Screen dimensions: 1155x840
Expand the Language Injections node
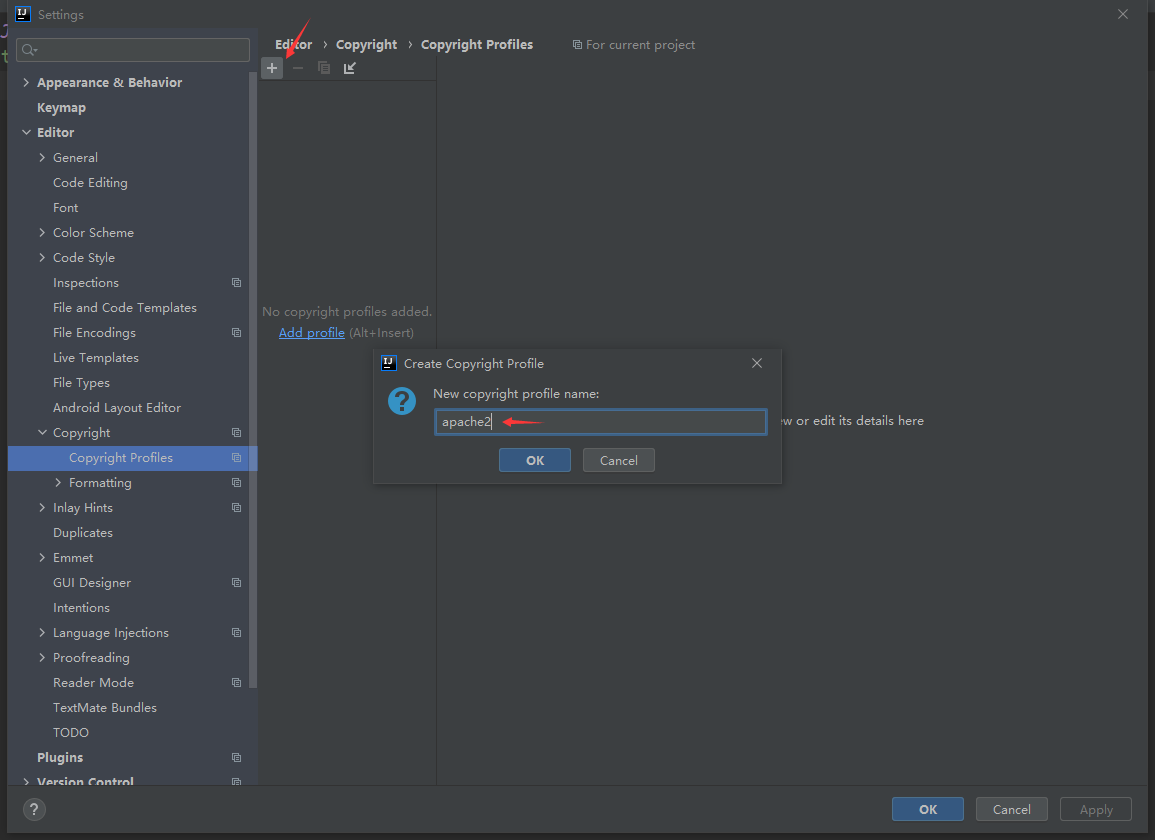[42, 633]
